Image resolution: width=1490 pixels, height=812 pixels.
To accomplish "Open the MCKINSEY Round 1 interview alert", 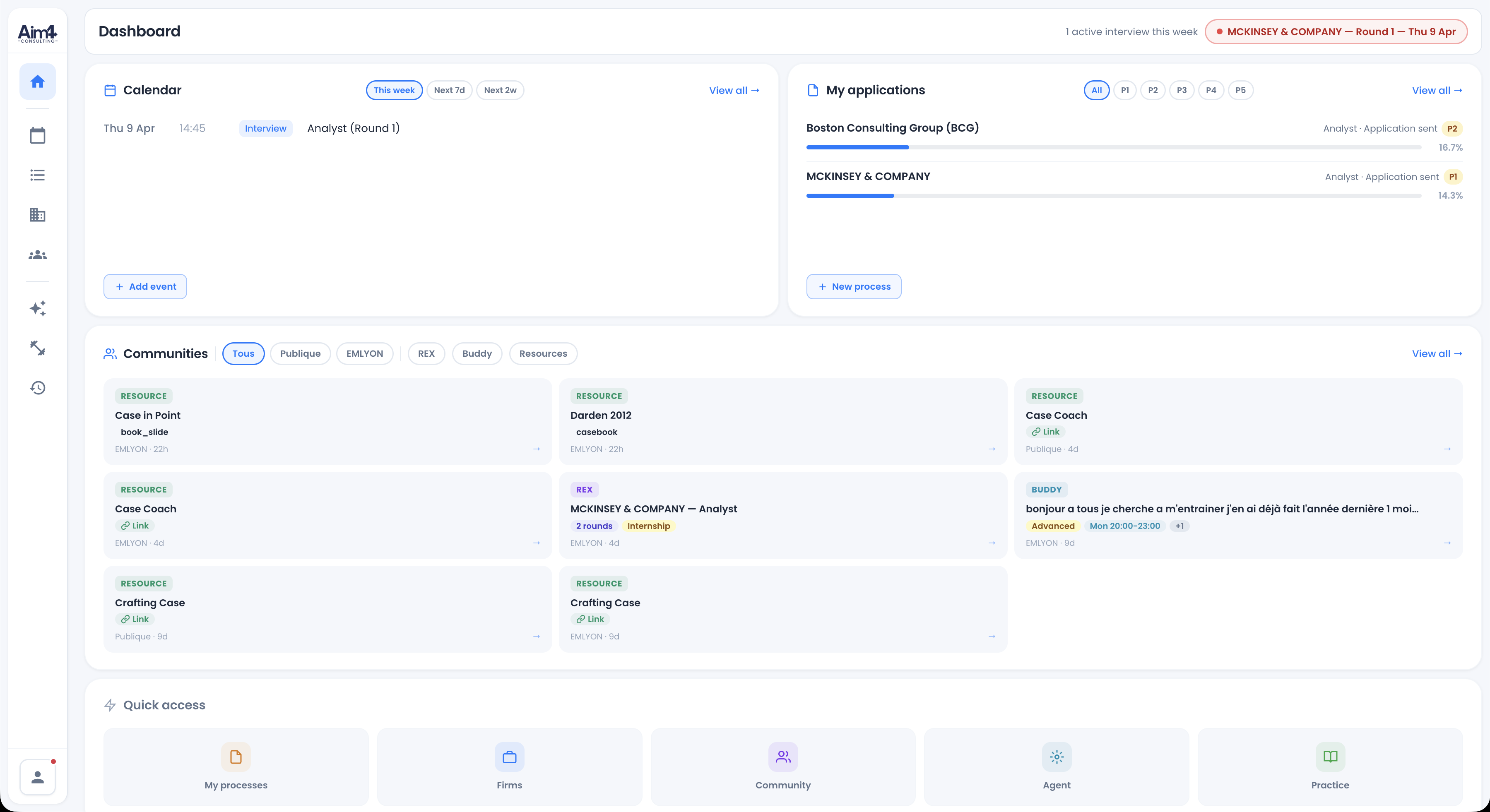I will pyautogui.click(x=1336, y=32).
